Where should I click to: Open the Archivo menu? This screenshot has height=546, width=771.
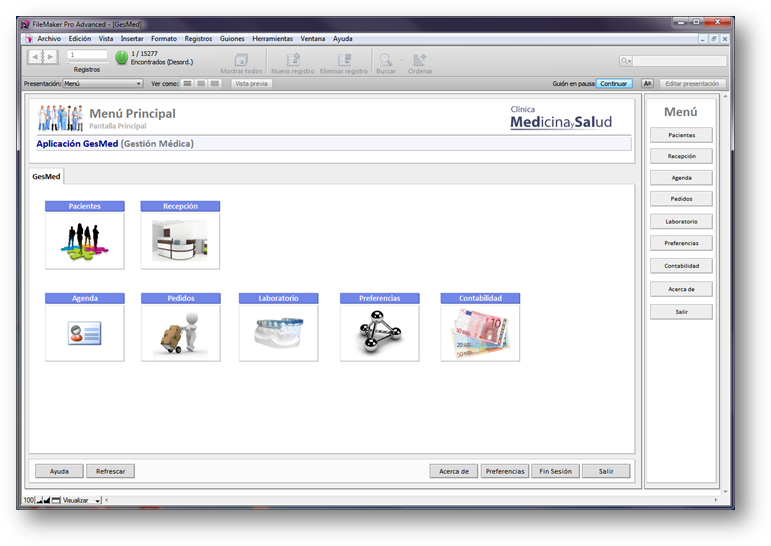(x=49, y=39)
